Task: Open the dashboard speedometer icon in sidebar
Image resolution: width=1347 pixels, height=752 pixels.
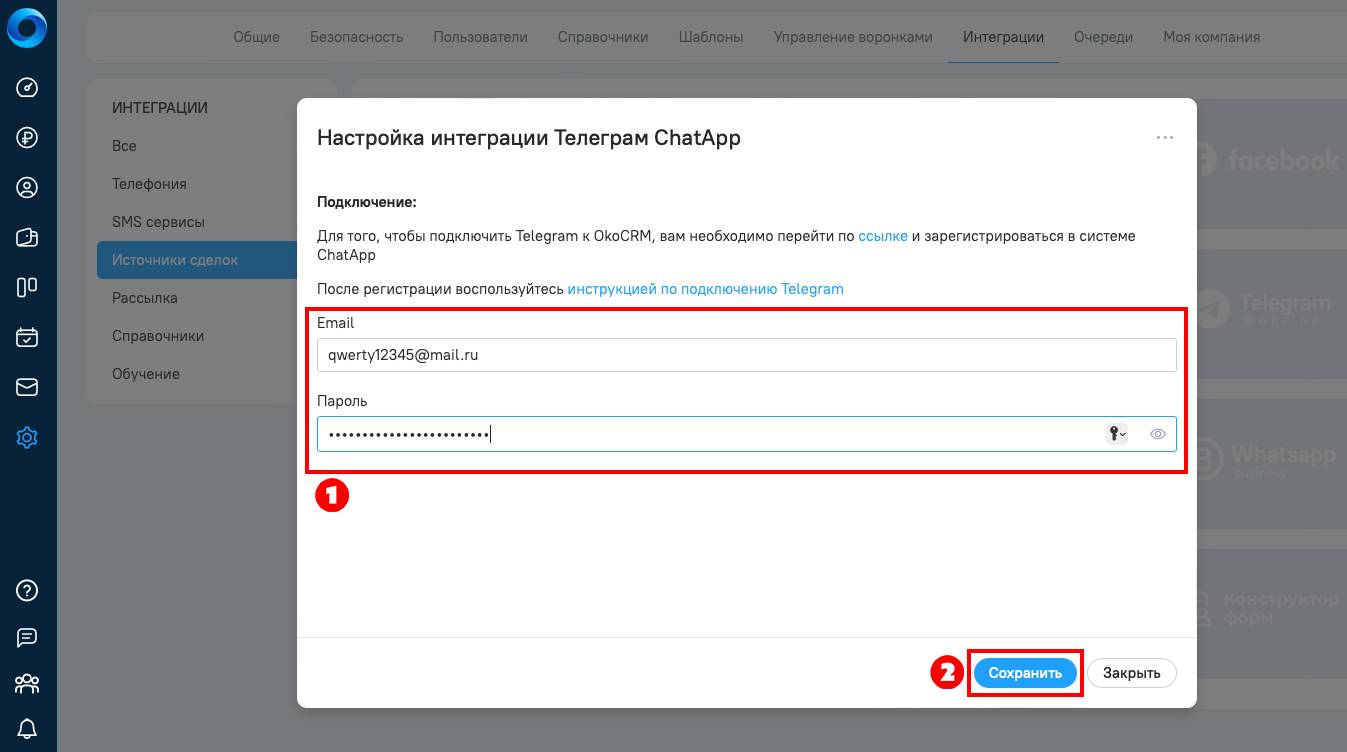Action: tap(27, 88)
